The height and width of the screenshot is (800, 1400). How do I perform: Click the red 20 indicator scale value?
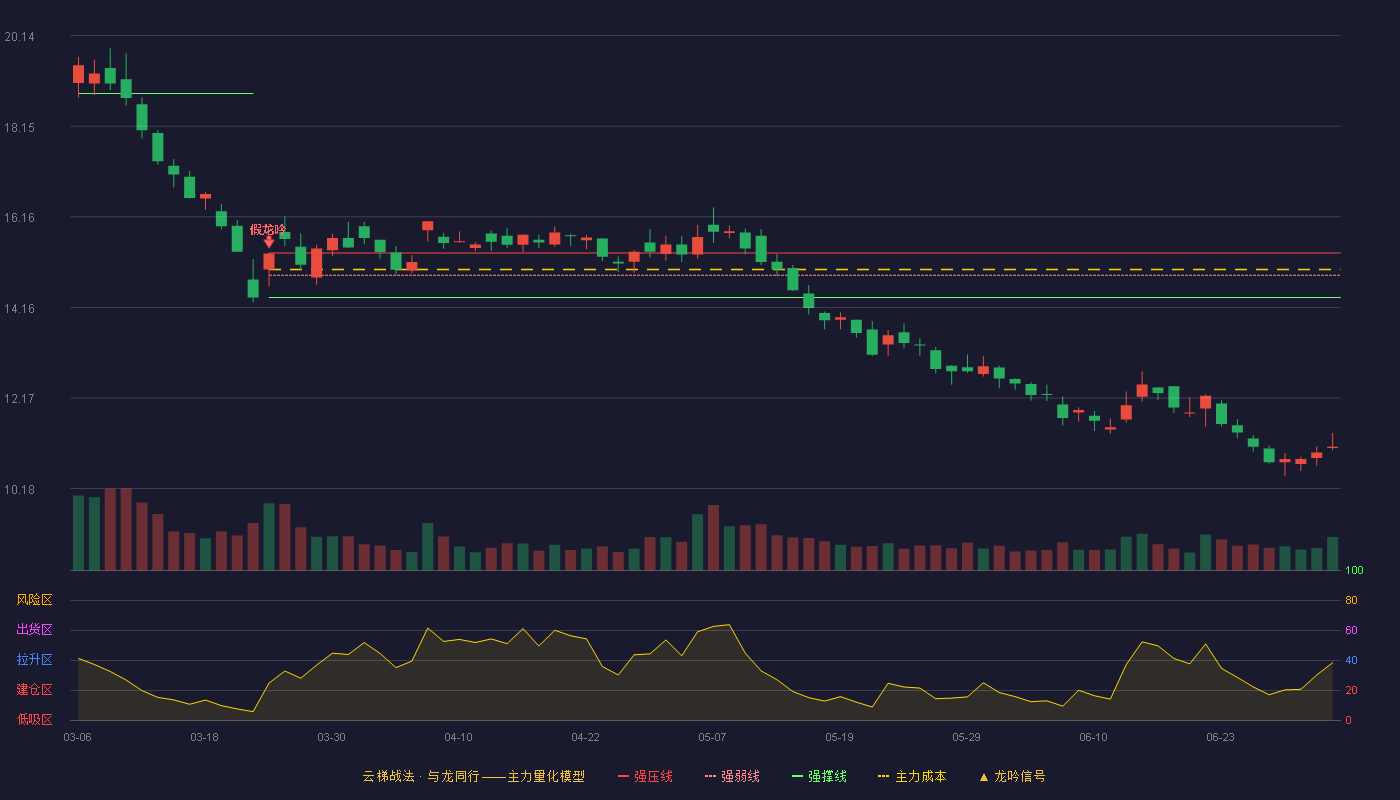coord(1351,690)
